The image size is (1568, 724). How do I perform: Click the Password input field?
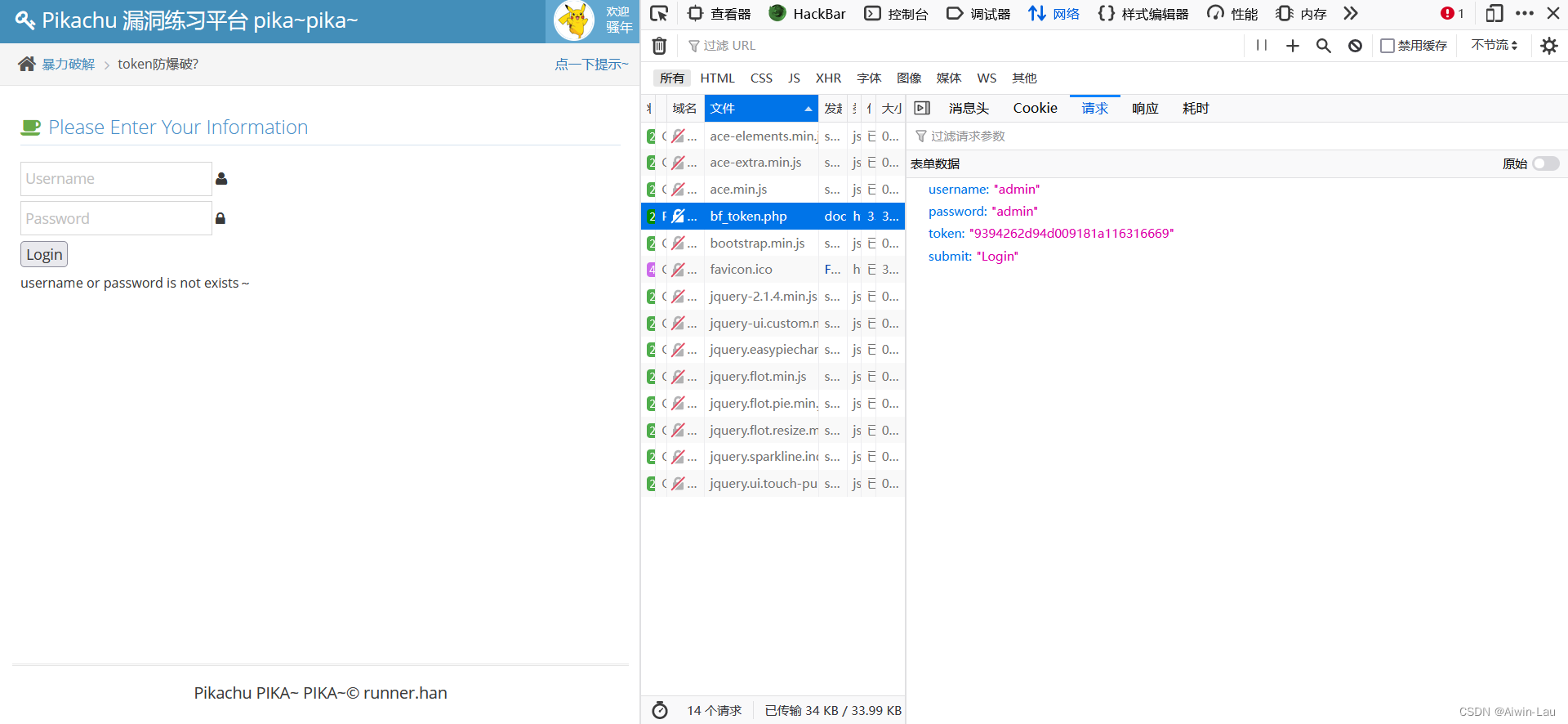click(x=116, y=218)
